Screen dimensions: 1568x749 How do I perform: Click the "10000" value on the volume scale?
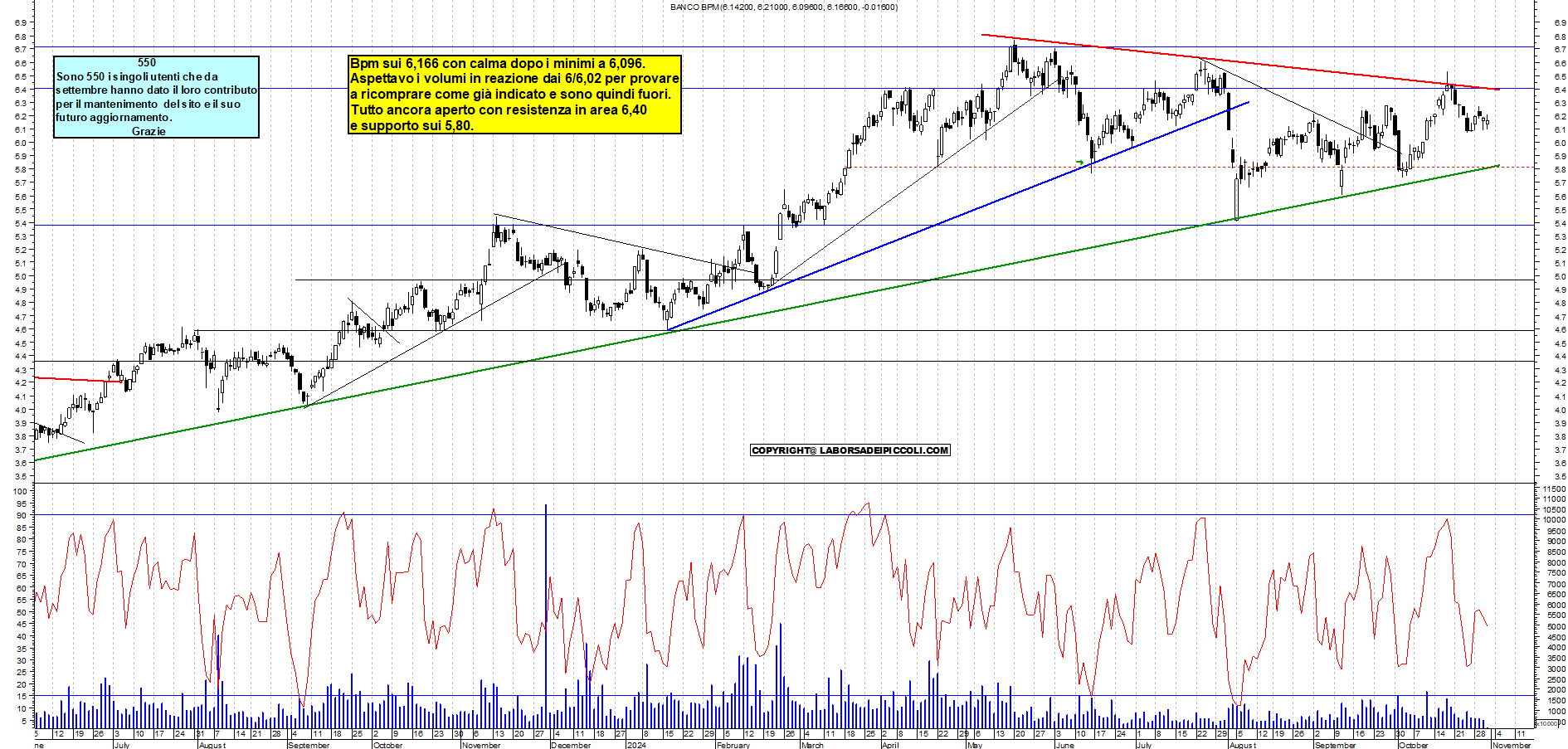[x=1554, y=520]
